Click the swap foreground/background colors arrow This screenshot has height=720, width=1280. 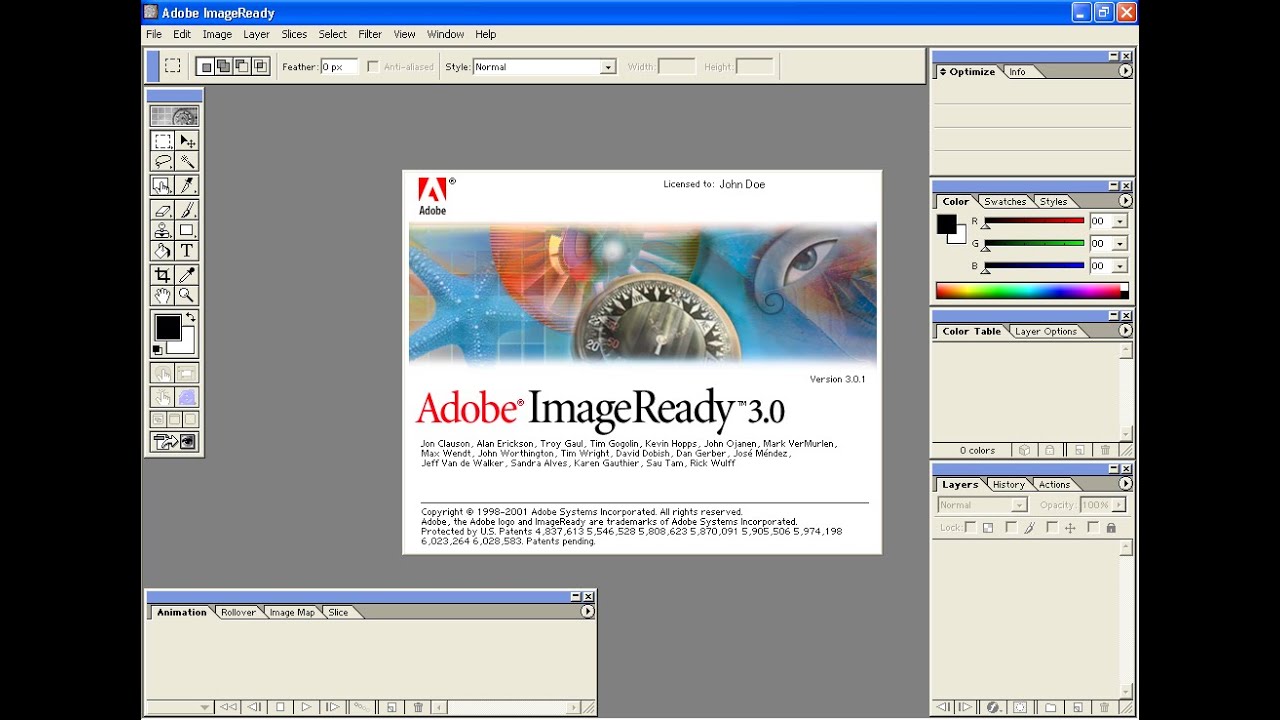pyautogui.click(x=190, y=317)
